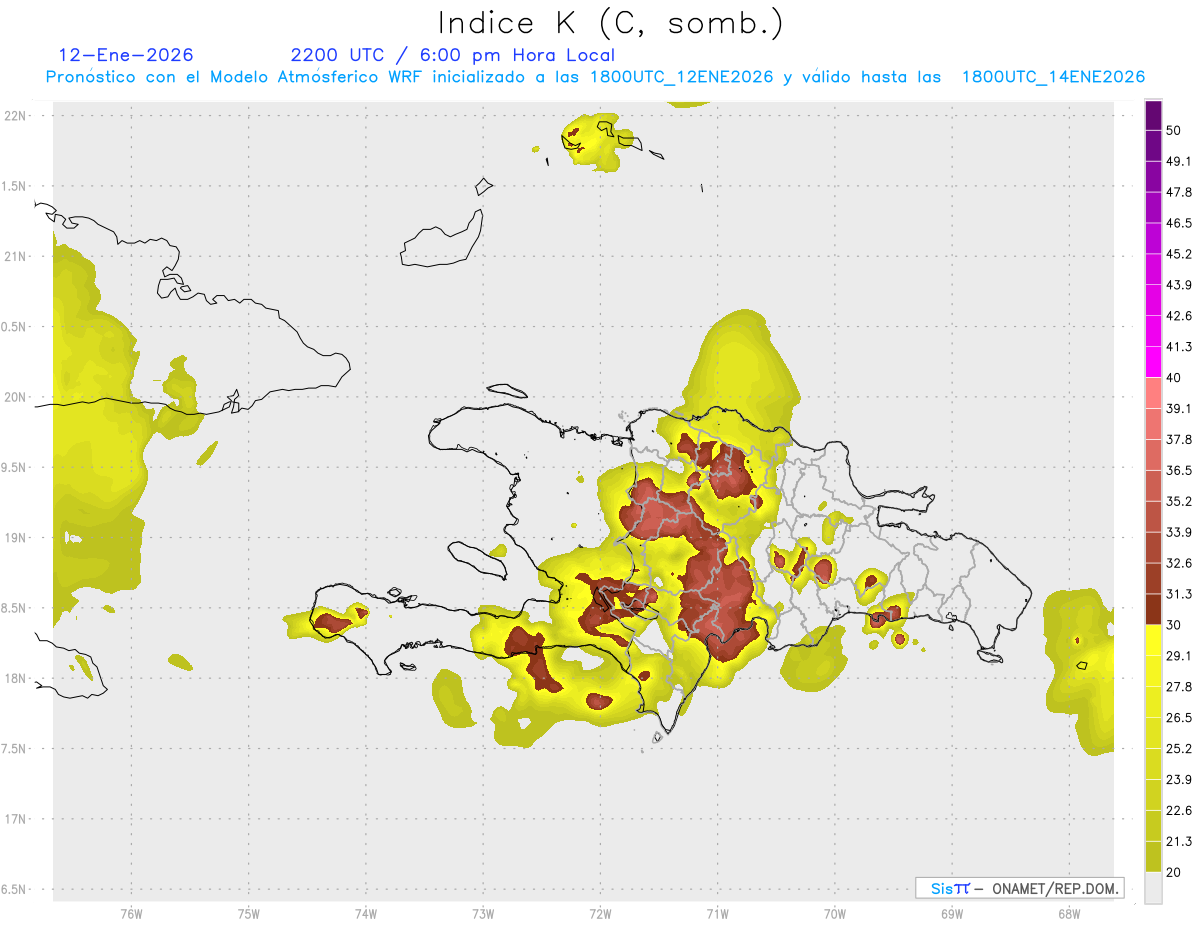Click the legend value "27.8"
Screen dimensions: 1200x927
point(1179,687)
